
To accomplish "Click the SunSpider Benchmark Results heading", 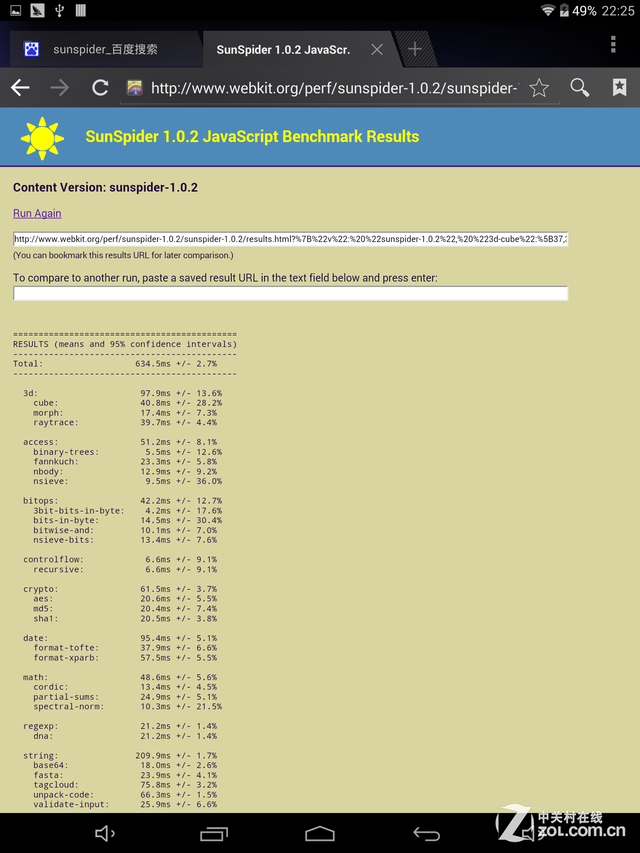I will [253, 137].
